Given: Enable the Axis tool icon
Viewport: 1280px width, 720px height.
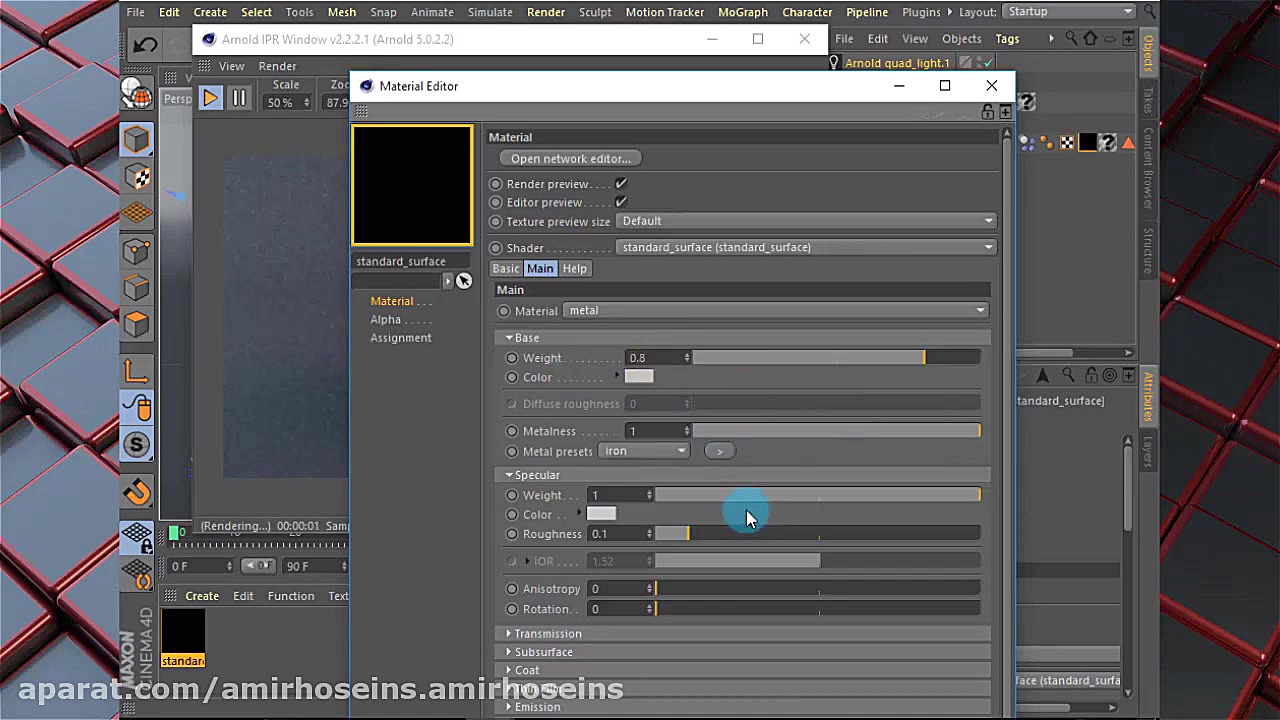Looking at the screenshot, I should tap(137, 371).
